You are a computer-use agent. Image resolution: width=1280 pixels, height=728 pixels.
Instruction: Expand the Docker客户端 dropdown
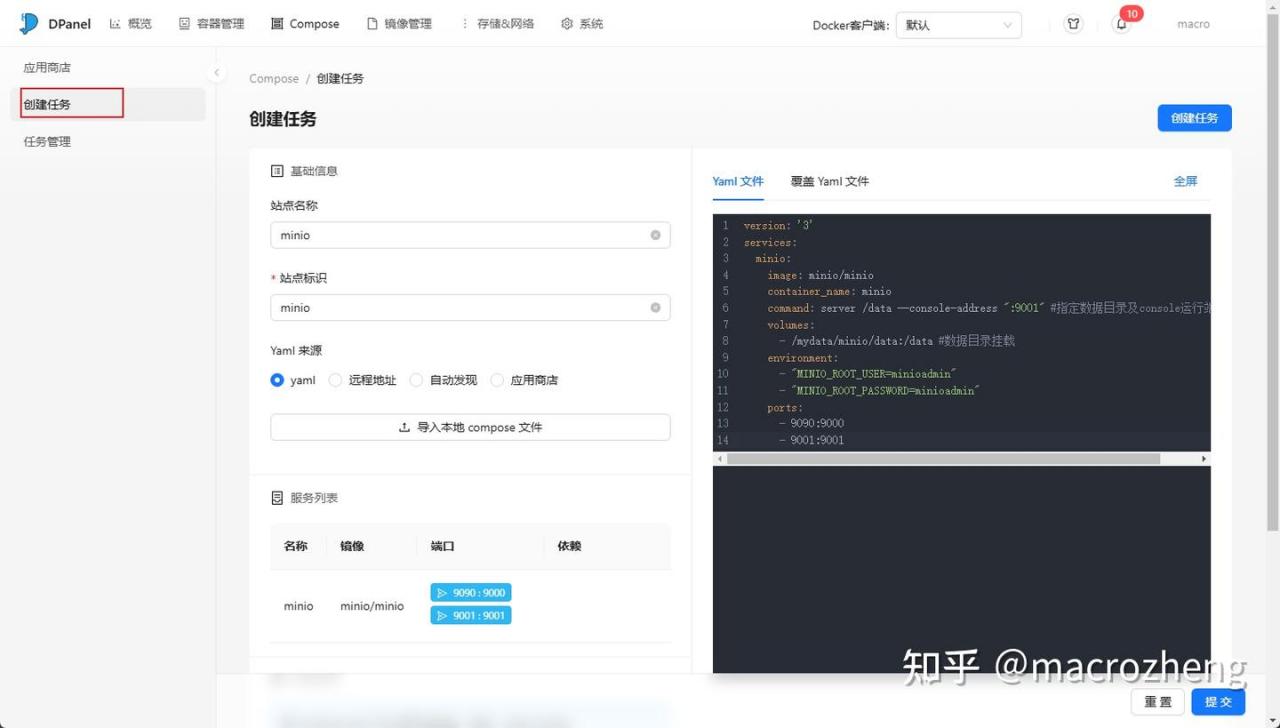click(958, 25)
